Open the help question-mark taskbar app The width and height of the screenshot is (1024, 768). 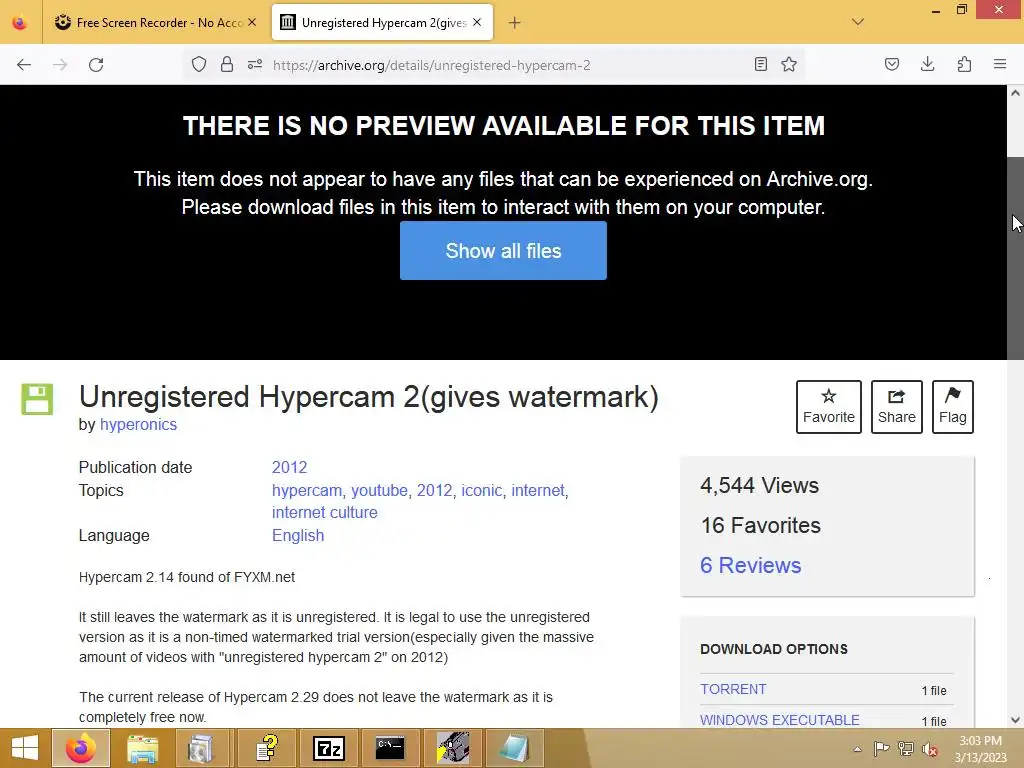tap(266, 748)
